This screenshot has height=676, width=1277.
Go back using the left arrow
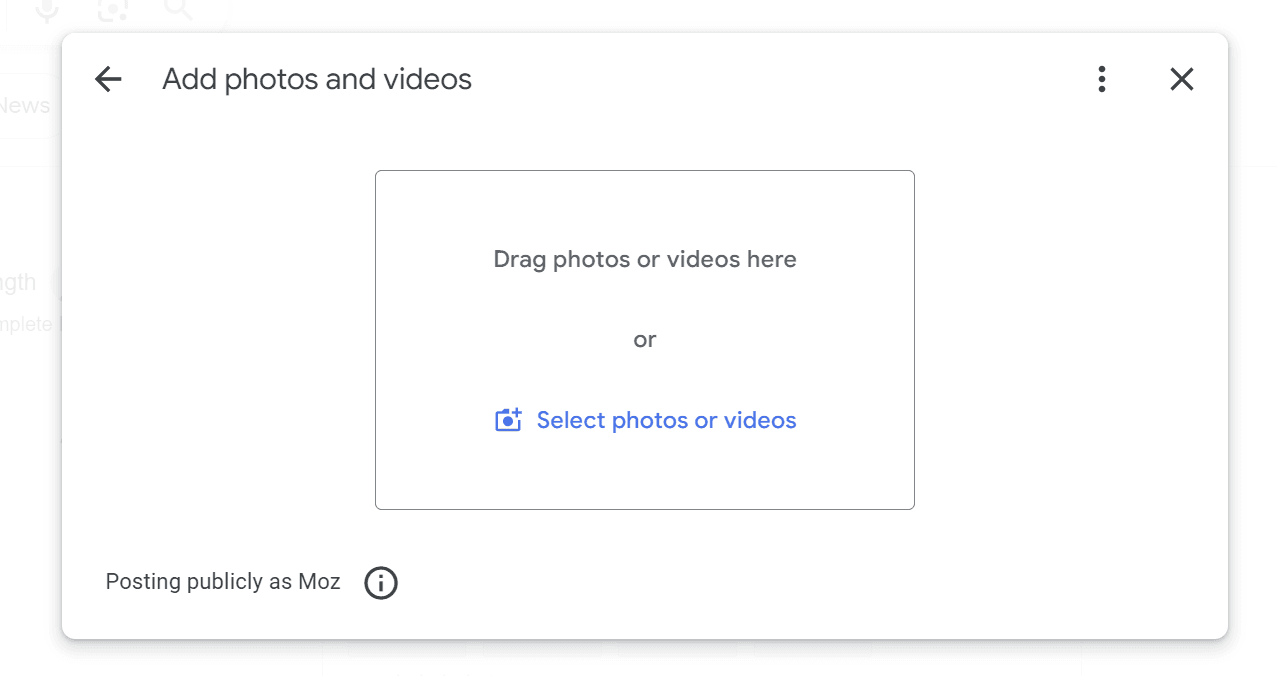[108, 79]
